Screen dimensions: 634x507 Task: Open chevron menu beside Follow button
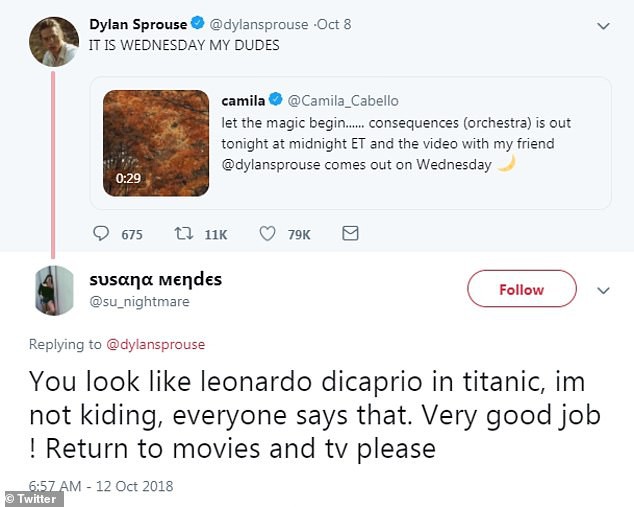[x=603, y=290]
